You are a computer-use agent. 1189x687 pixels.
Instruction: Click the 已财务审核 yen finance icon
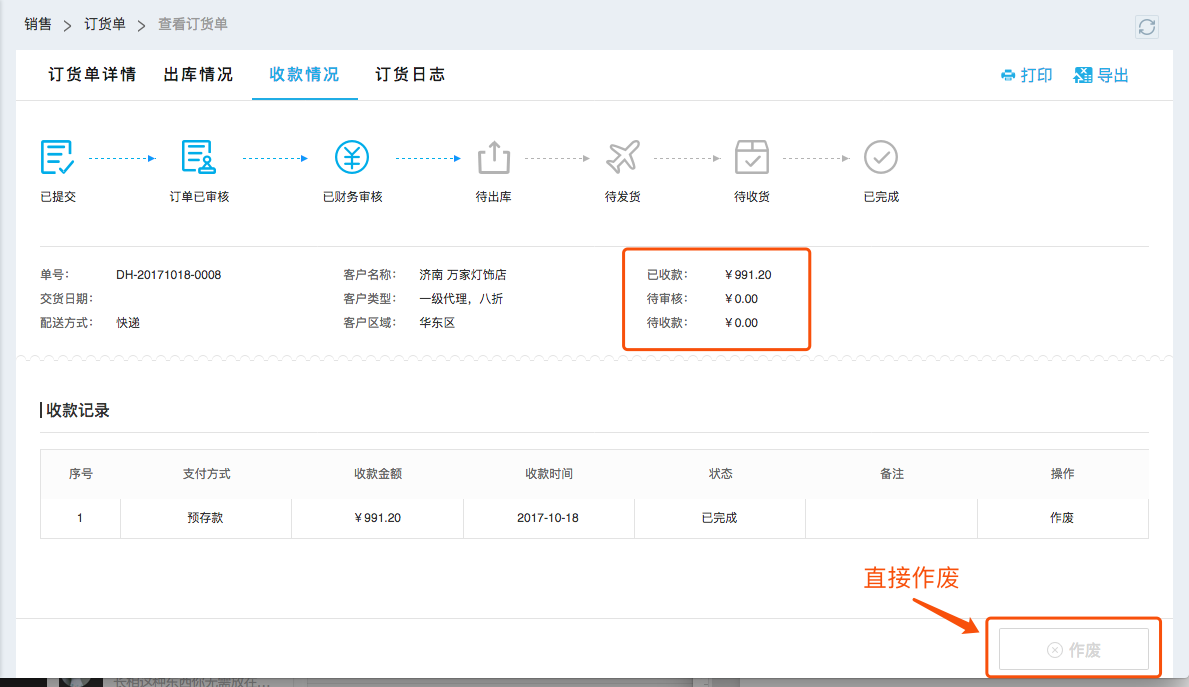click(x=352, y=157)
